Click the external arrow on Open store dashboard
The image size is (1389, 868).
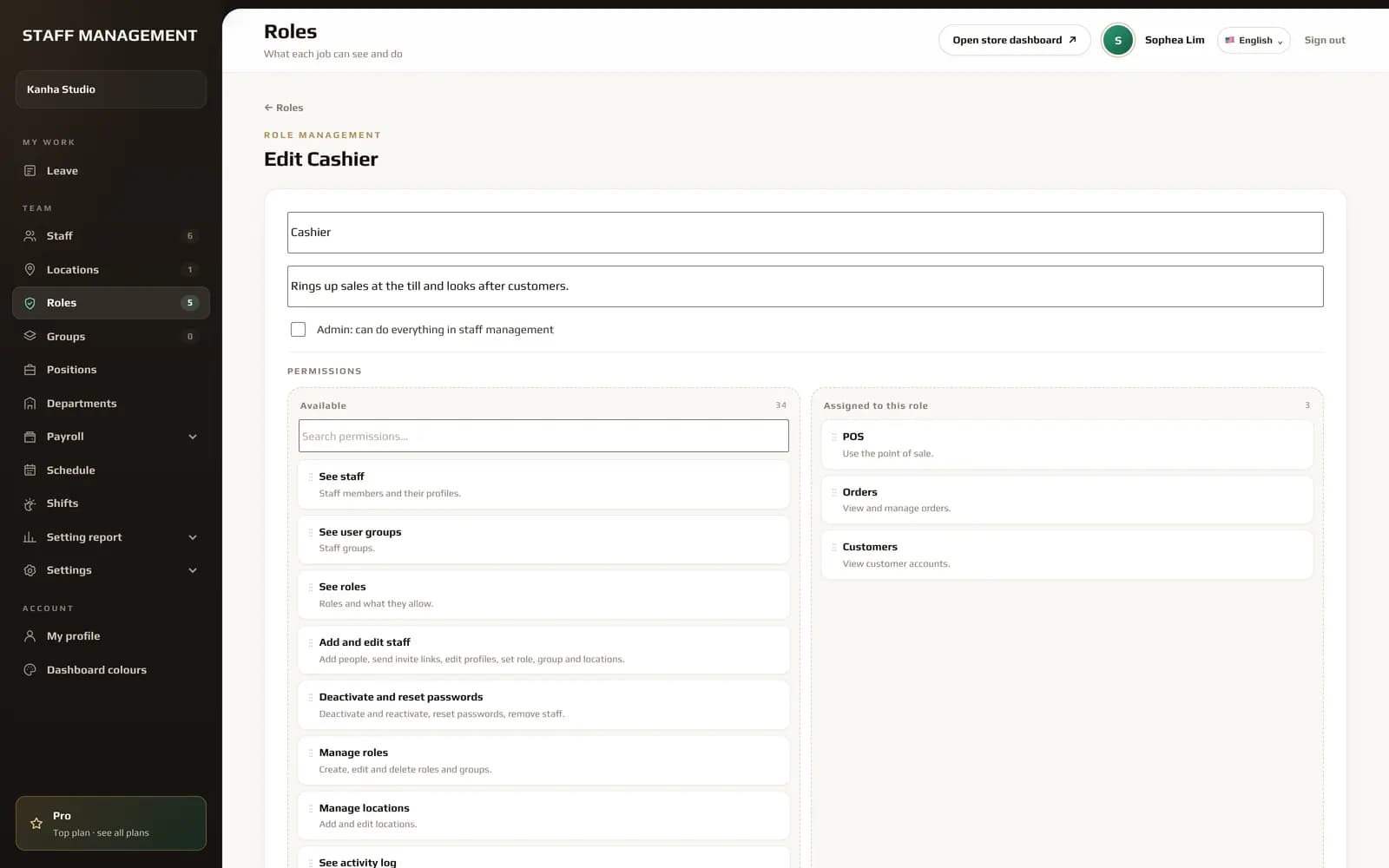(1072, 40)
